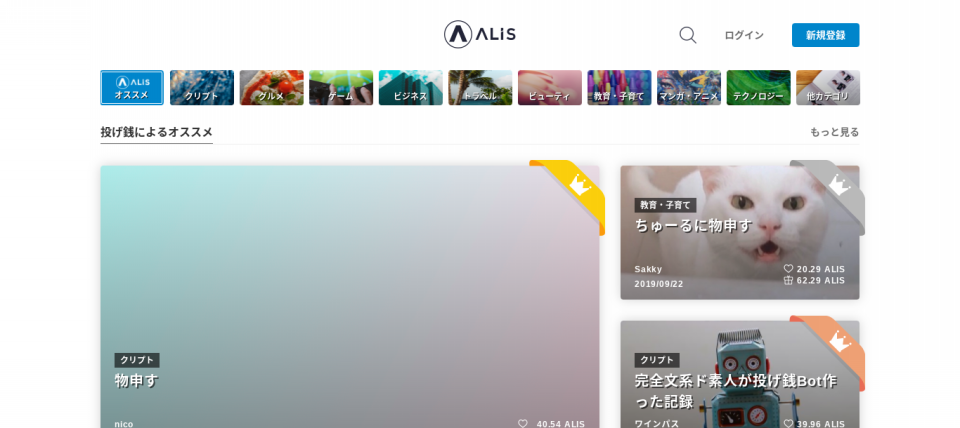
Task: Click the 39.96 ALIS value
Action: click(821, 424)
